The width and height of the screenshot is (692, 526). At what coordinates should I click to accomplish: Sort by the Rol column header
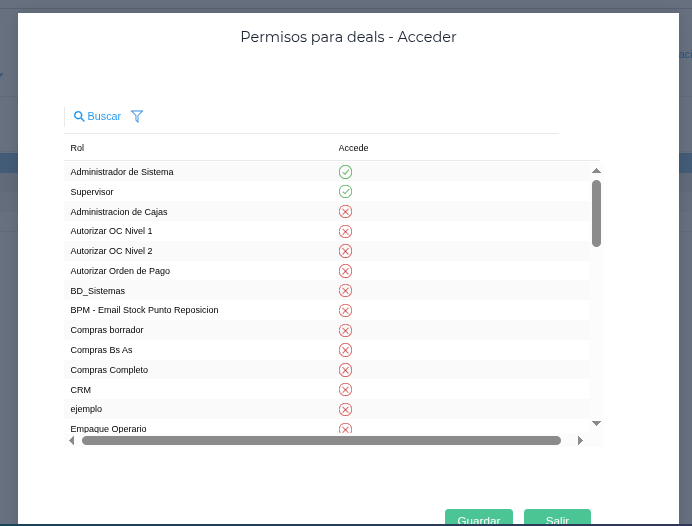tap(77, 148)
